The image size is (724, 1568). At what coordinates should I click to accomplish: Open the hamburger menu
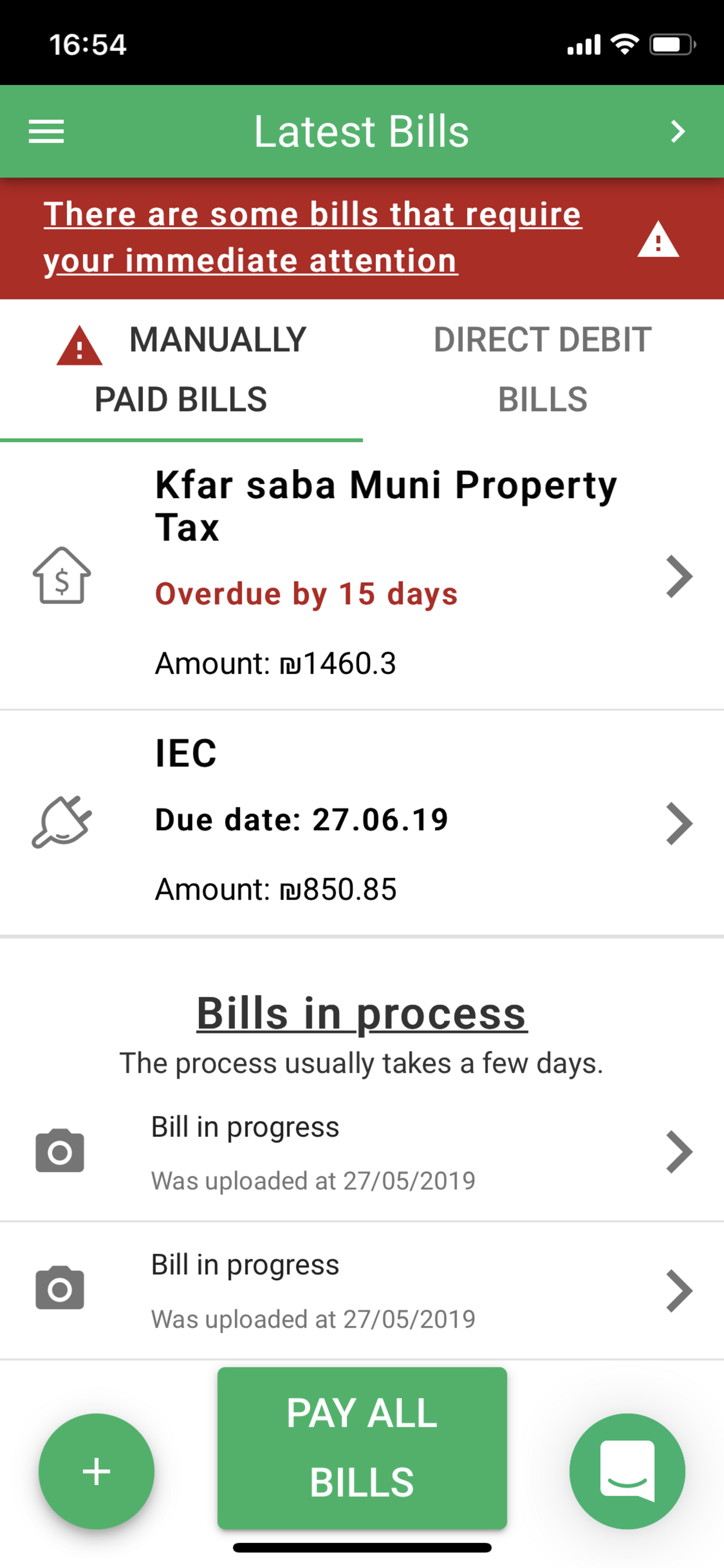46,131
